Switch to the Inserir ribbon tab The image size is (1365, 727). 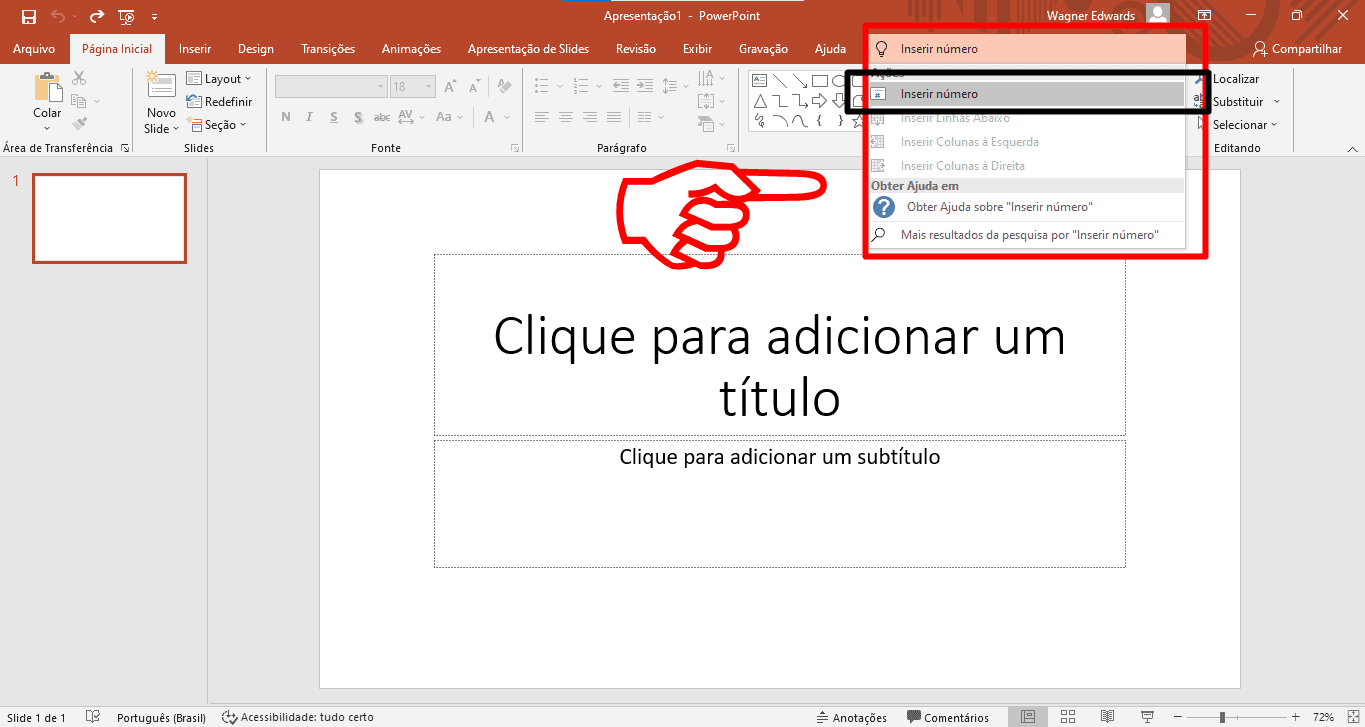pos(195,48)
